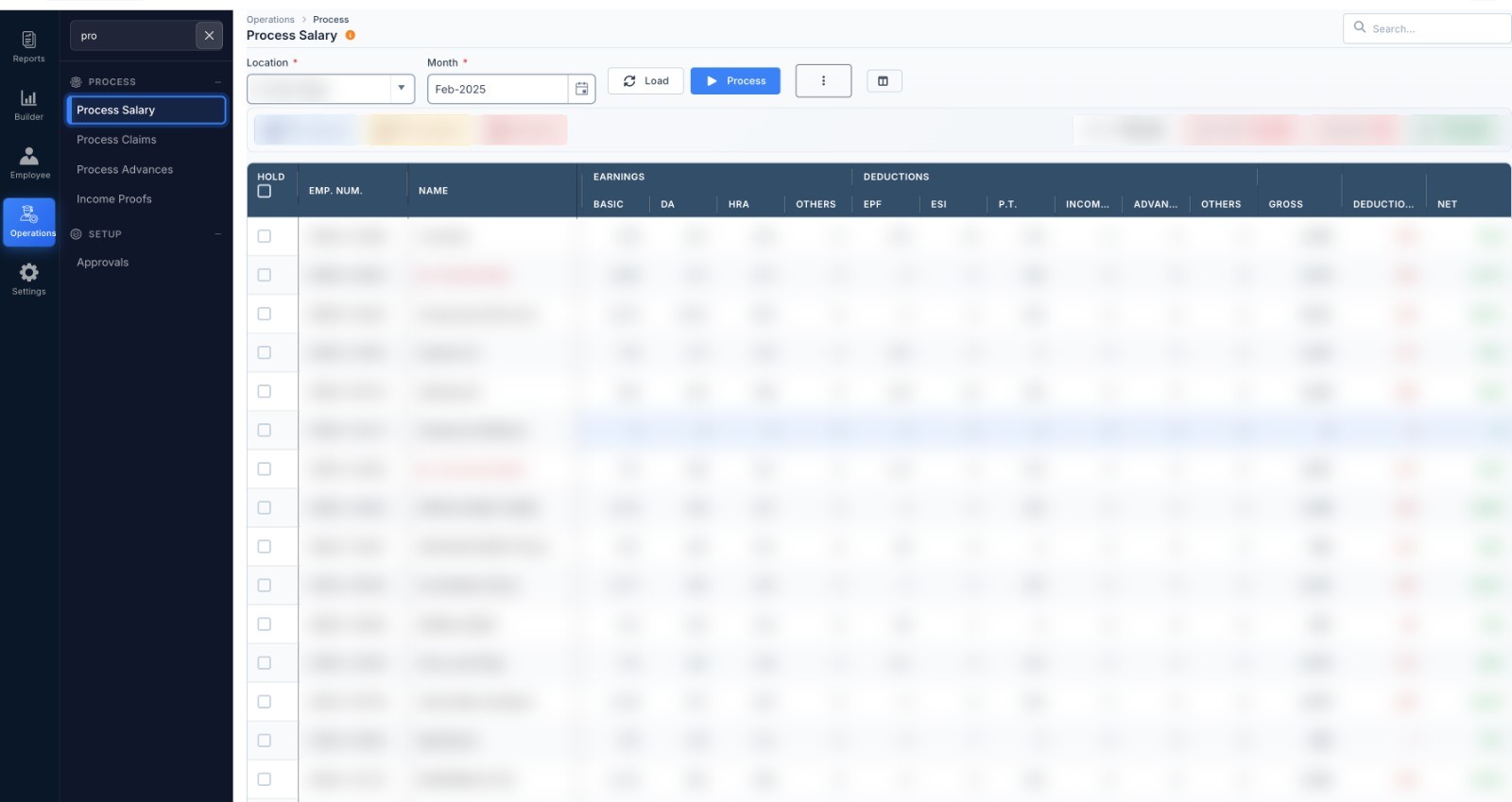The width and height of the screenshot is (1512, 802).
Task: Click the Month field showing Feb-2025
Action: coord(497,89)
